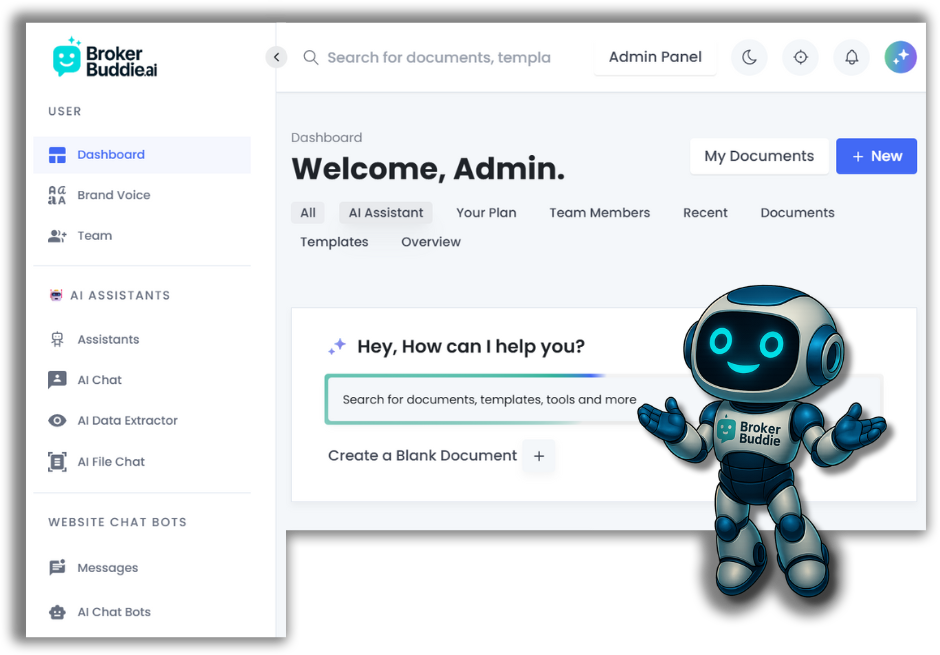Select the AI Assistant filter tab

386,213
